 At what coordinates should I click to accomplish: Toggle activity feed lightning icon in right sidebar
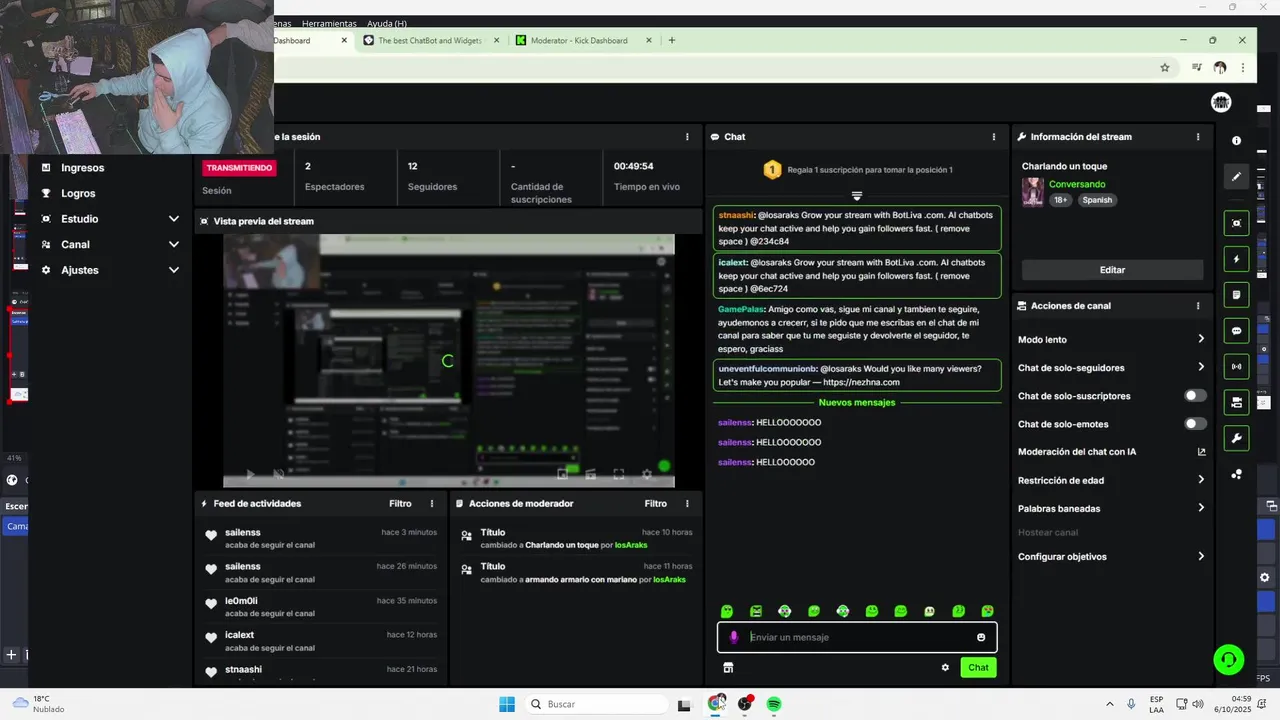click(x=1236, y=259)
